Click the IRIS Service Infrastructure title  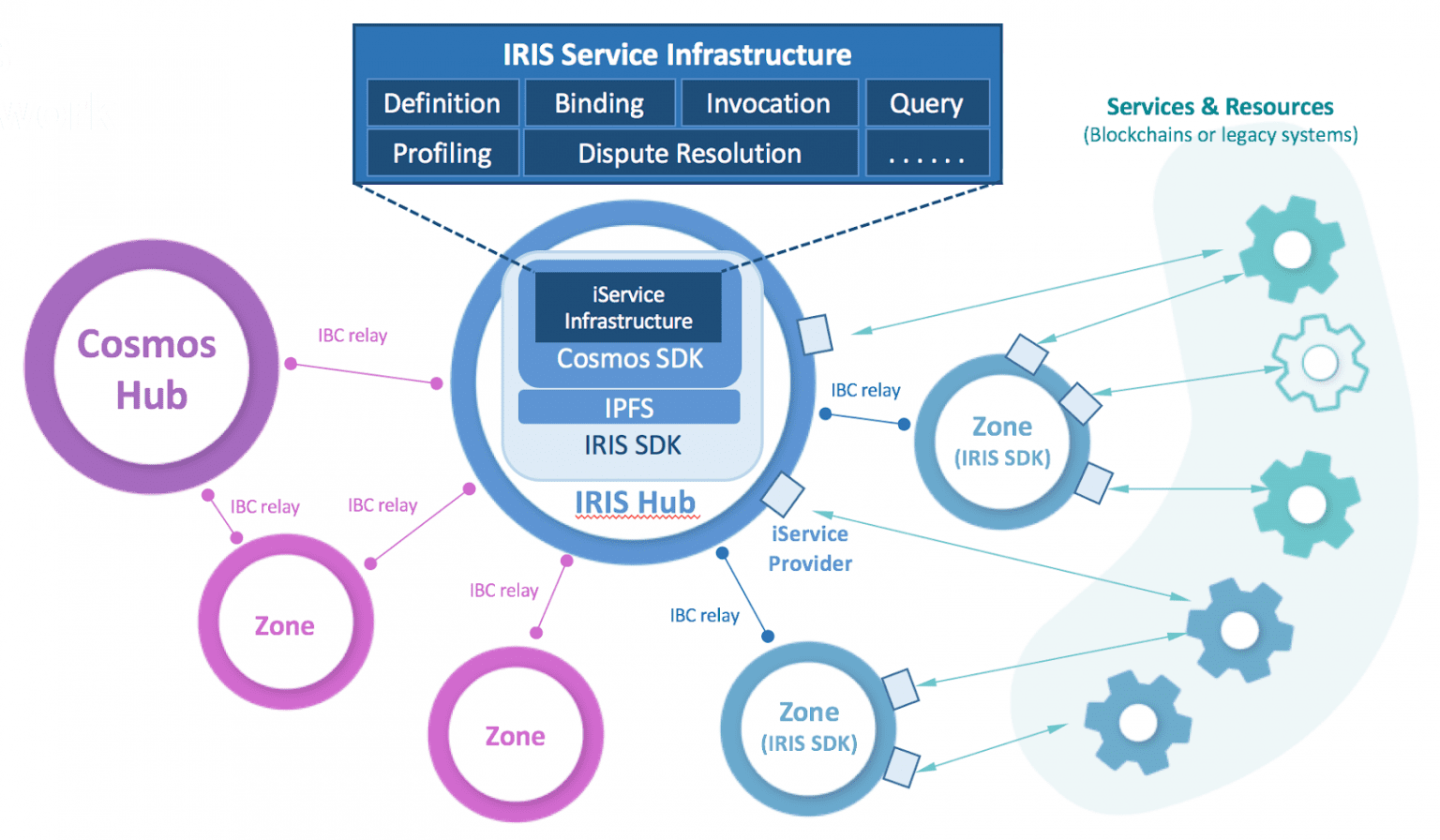pos(677,54)
